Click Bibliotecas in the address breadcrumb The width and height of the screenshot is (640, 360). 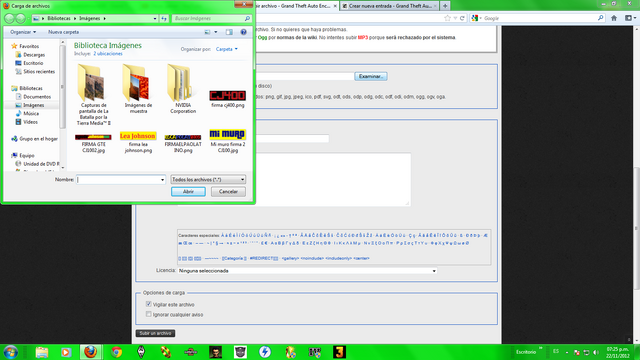click(x=59, y=18)
